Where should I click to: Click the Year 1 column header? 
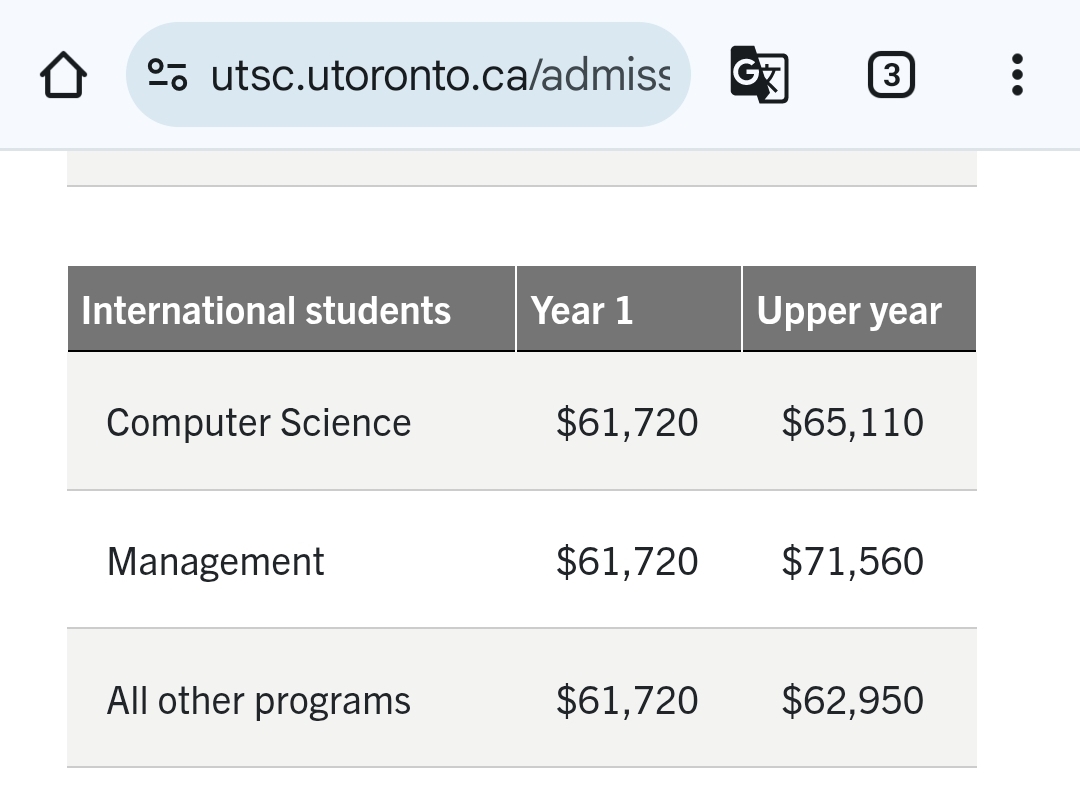(629, 309)
